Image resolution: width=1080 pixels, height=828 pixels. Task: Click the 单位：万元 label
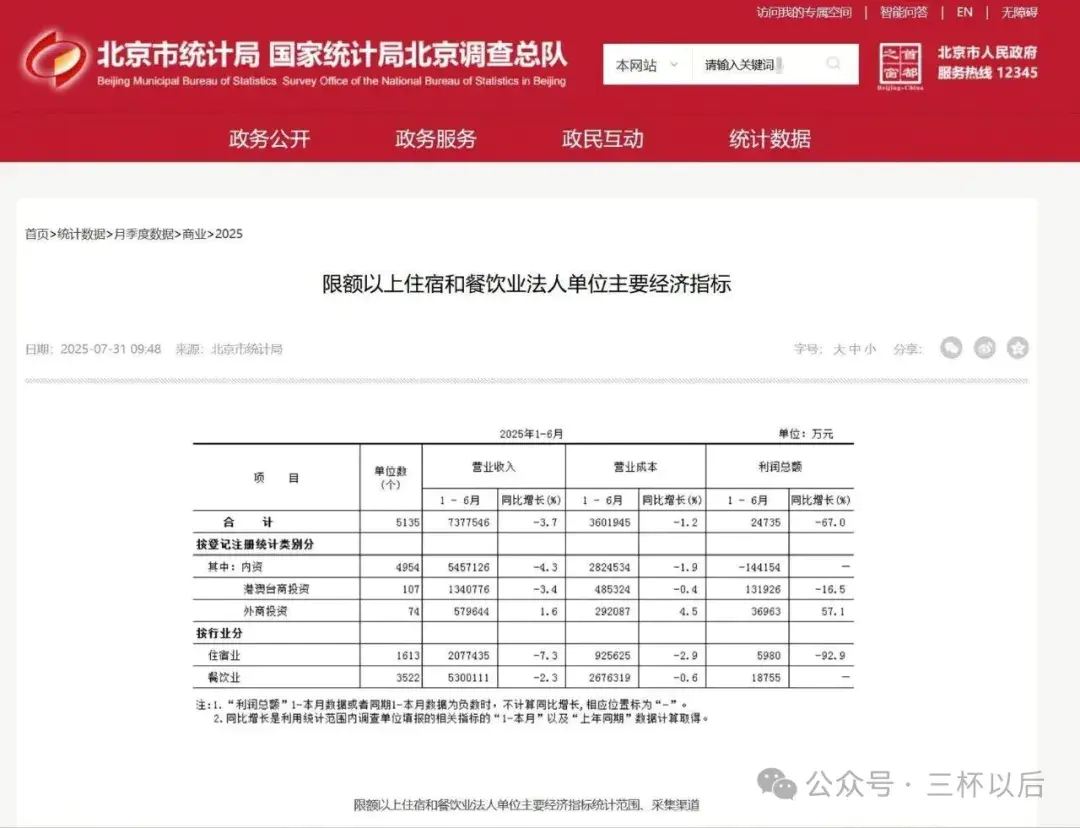click(806, 434)
